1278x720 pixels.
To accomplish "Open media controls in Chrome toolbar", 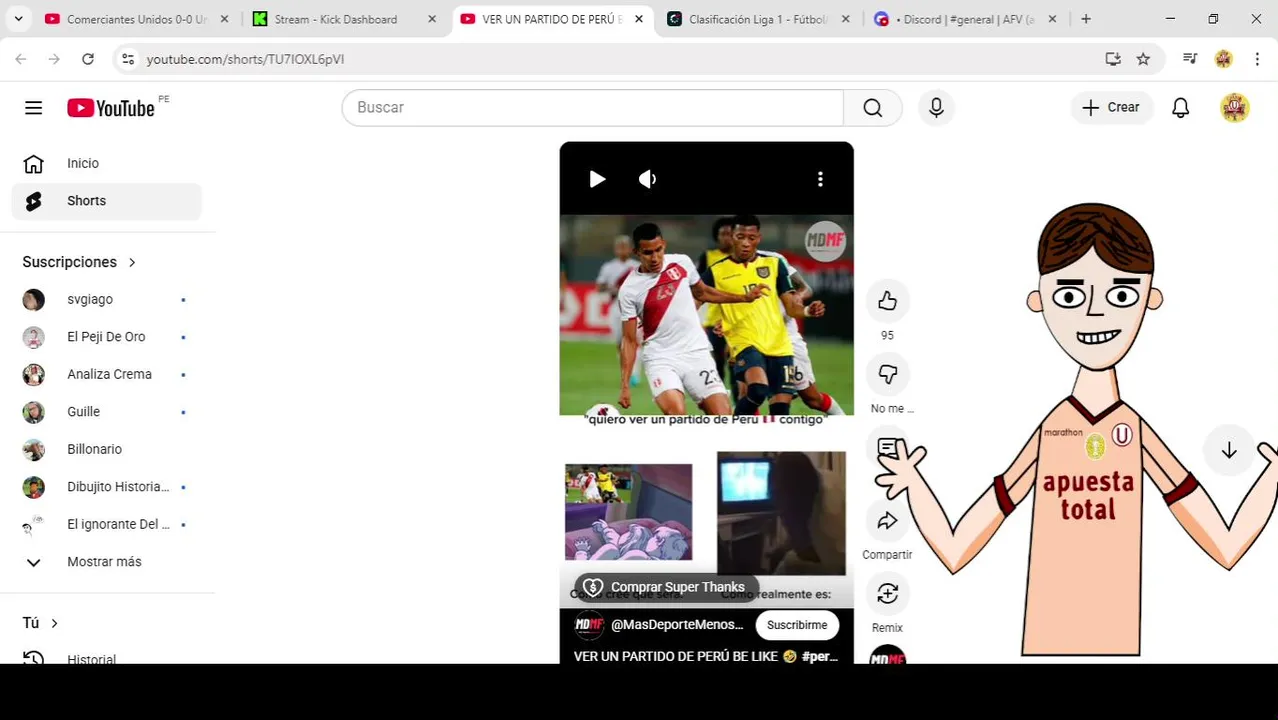I will pos(1189,59).
